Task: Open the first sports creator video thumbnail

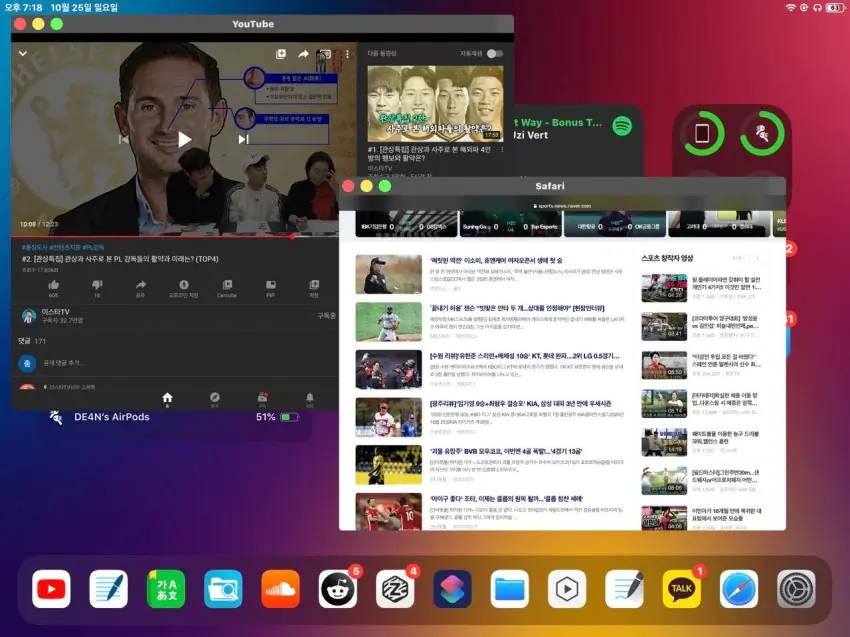Action: pos(664,287)
